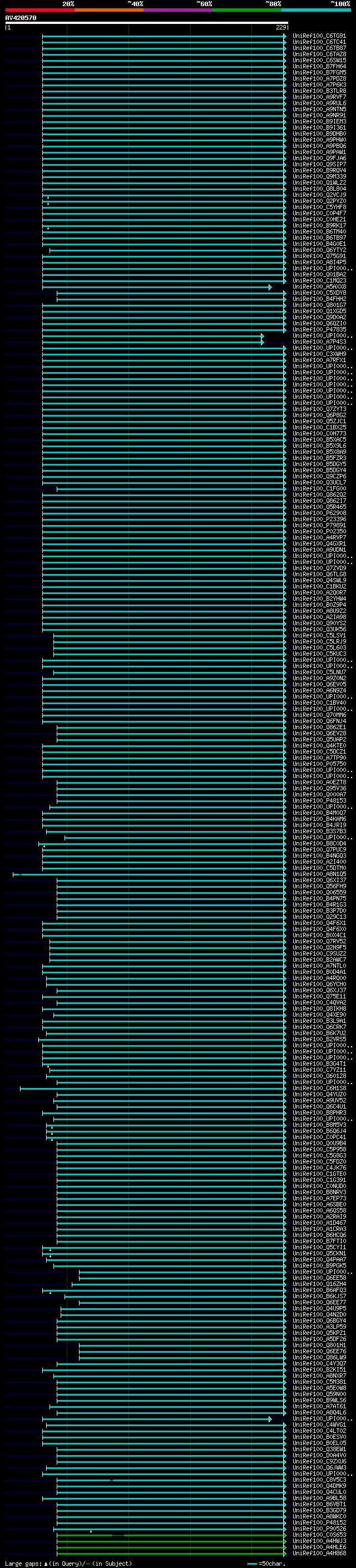
Task: Select the AV420570 query label
Action: (21, 18)
